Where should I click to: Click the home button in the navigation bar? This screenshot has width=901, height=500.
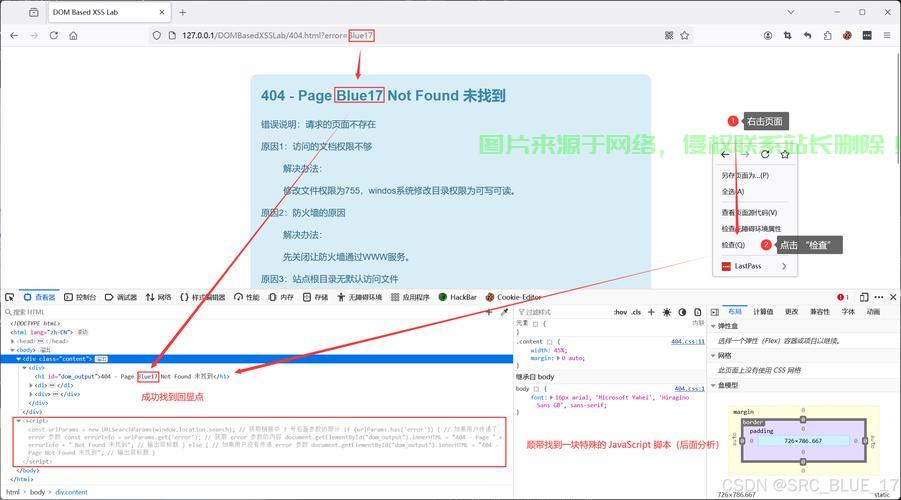click(x=74, y=35)
